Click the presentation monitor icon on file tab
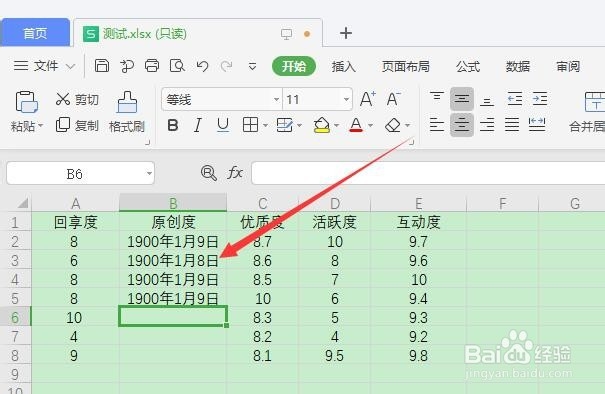This screenshot has height=394, width=605. pos(286,34)
